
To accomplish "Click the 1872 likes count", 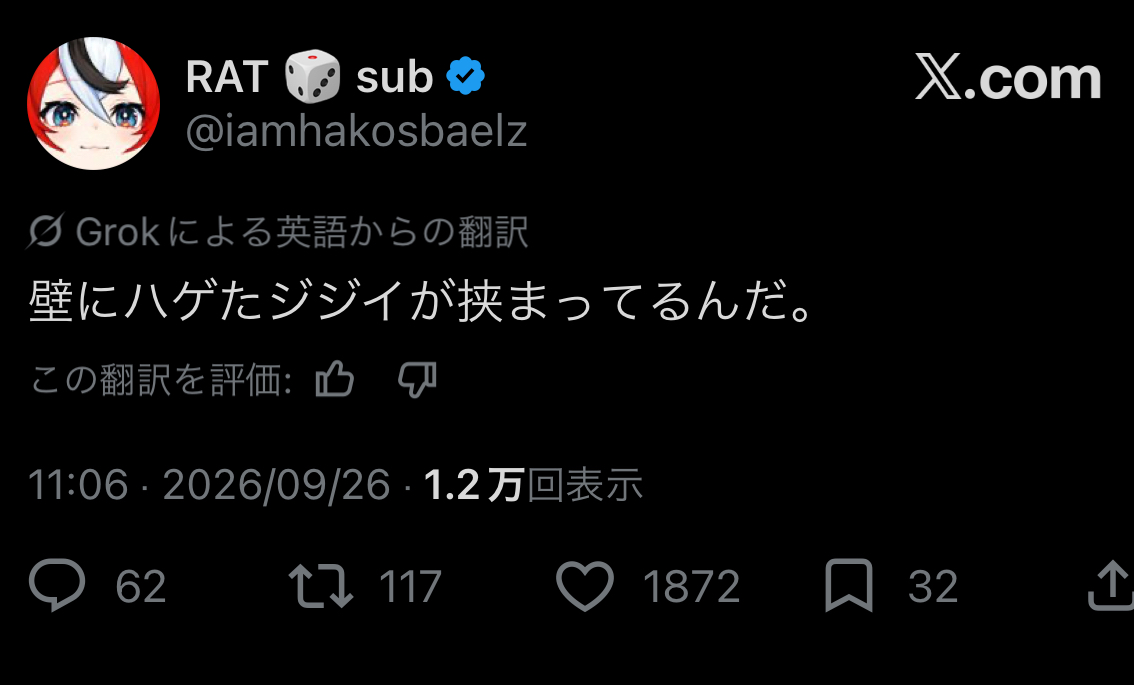I will click(691, 586).
